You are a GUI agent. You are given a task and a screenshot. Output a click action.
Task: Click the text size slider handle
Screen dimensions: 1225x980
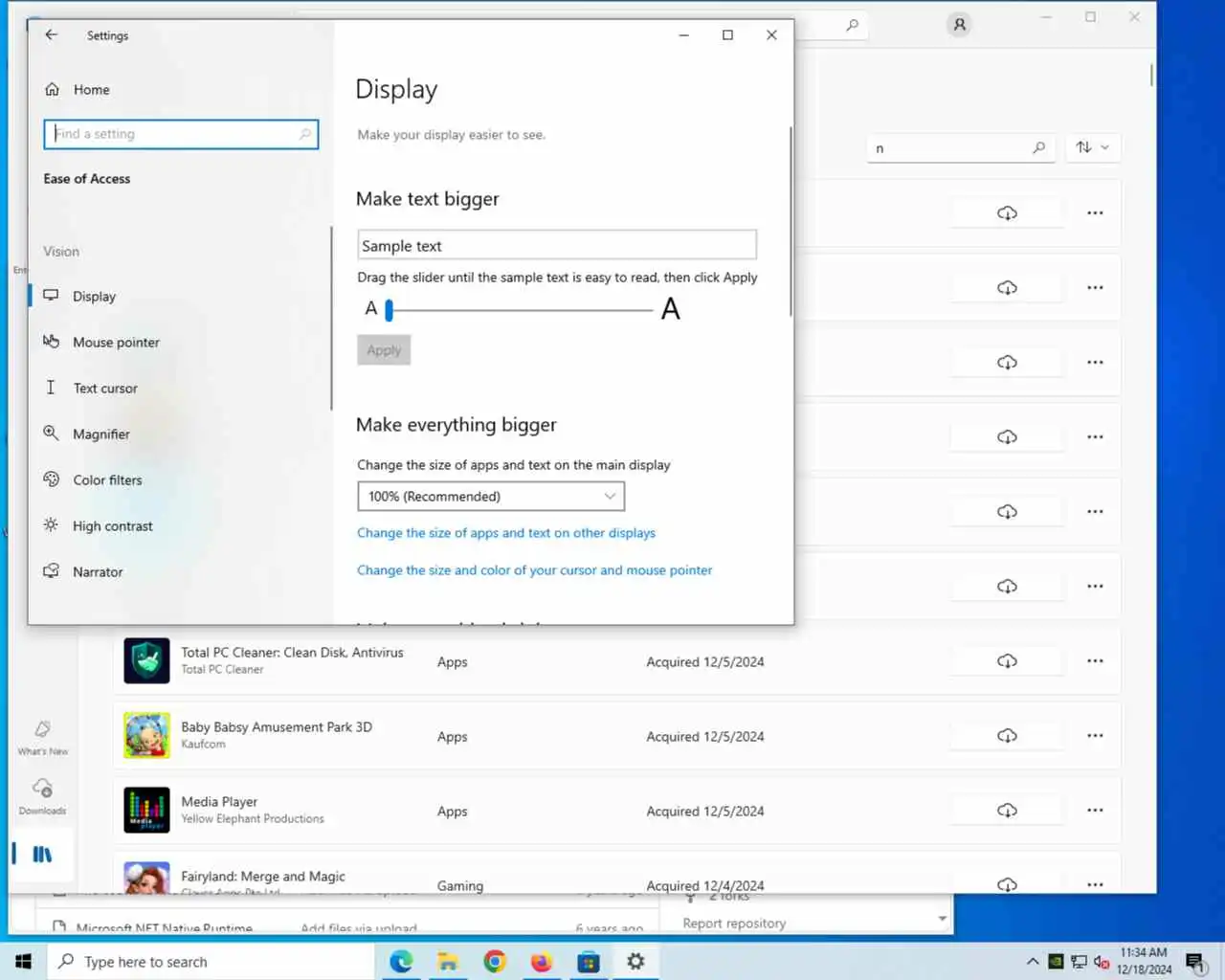tap(390, 309)
